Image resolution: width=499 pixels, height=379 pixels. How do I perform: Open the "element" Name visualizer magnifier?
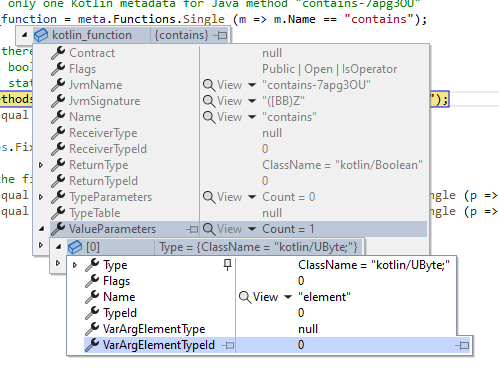point(245,297)
